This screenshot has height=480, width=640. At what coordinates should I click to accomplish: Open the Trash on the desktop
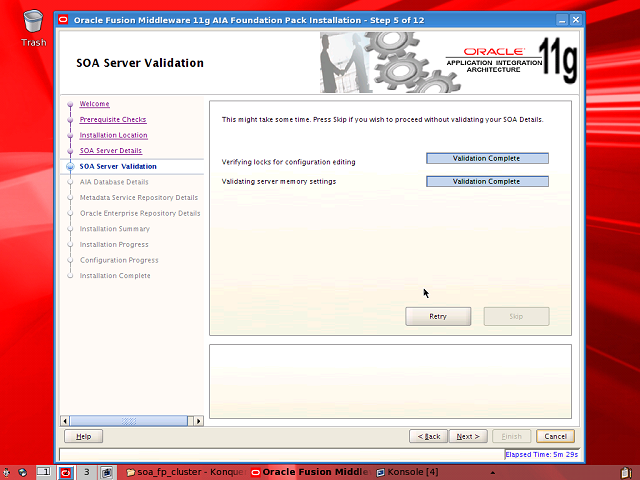[33, 28]
